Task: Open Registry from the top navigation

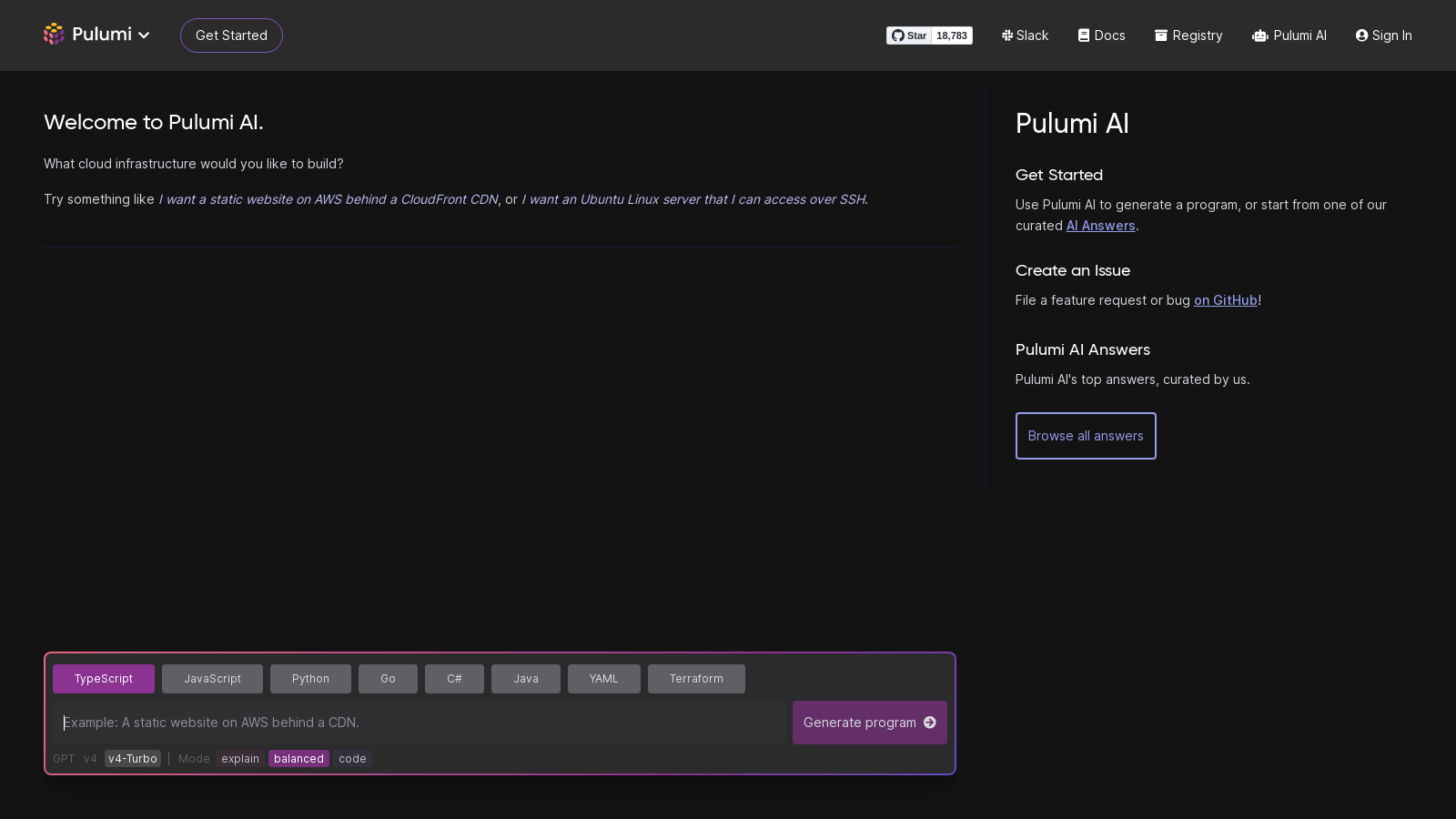Action: pos(1188,35)
